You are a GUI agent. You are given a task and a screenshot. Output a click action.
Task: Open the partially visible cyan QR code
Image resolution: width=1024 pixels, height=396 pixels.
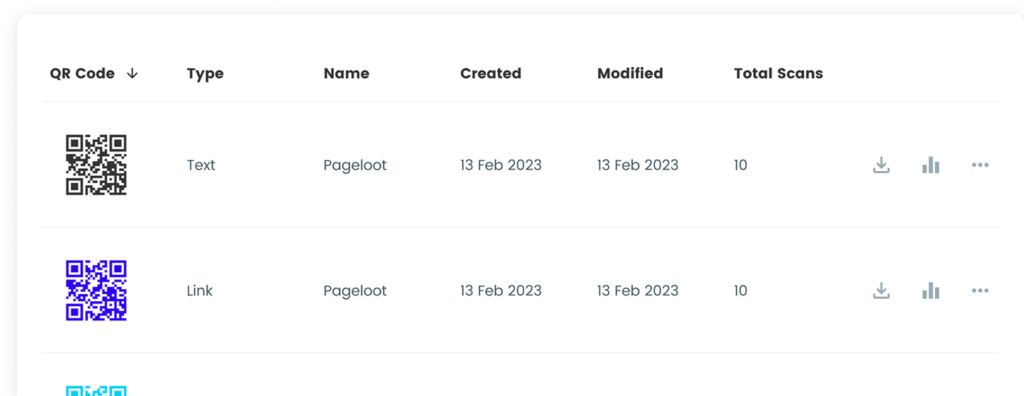coord(96,391)
